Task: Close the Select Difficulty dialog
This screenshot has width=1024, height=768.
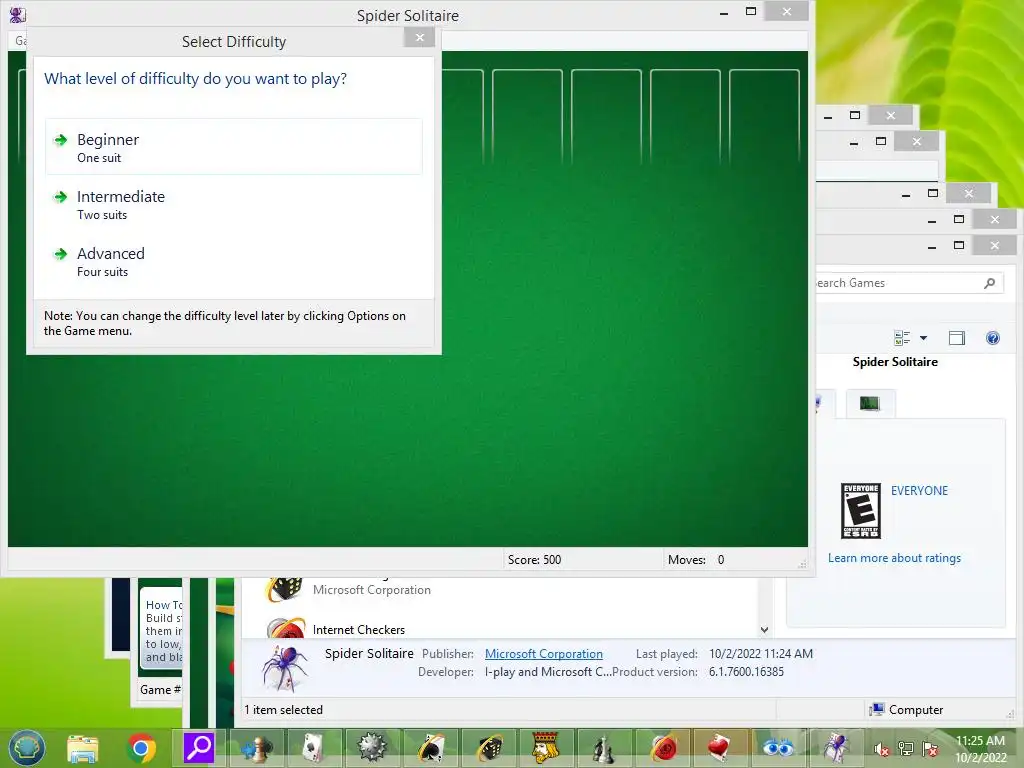Action: (419, 38)
